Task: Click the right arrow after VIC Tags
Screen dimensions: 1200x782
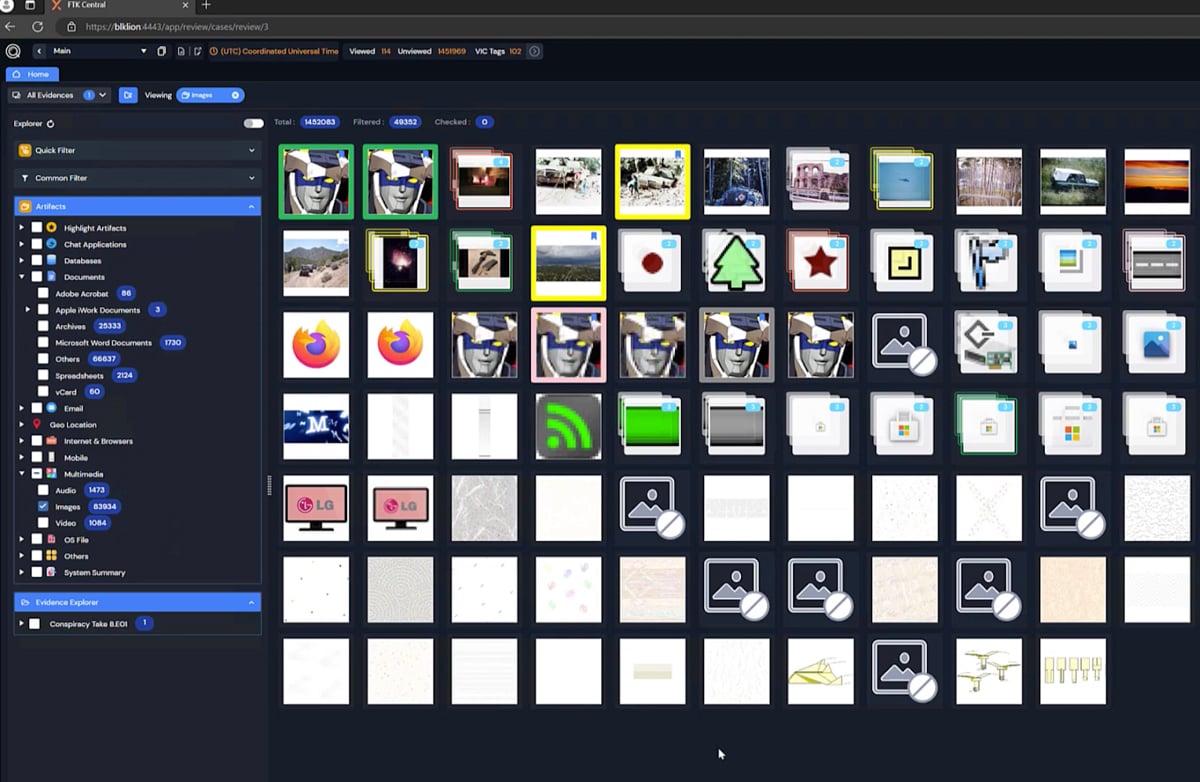Action: point(535,51)
